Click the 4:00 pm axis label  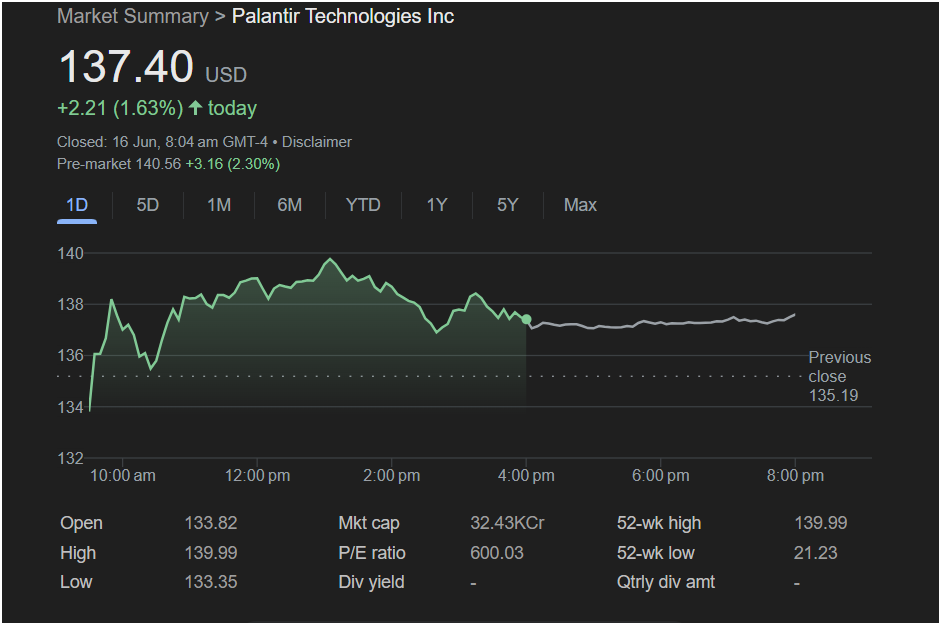pos(526,476)
